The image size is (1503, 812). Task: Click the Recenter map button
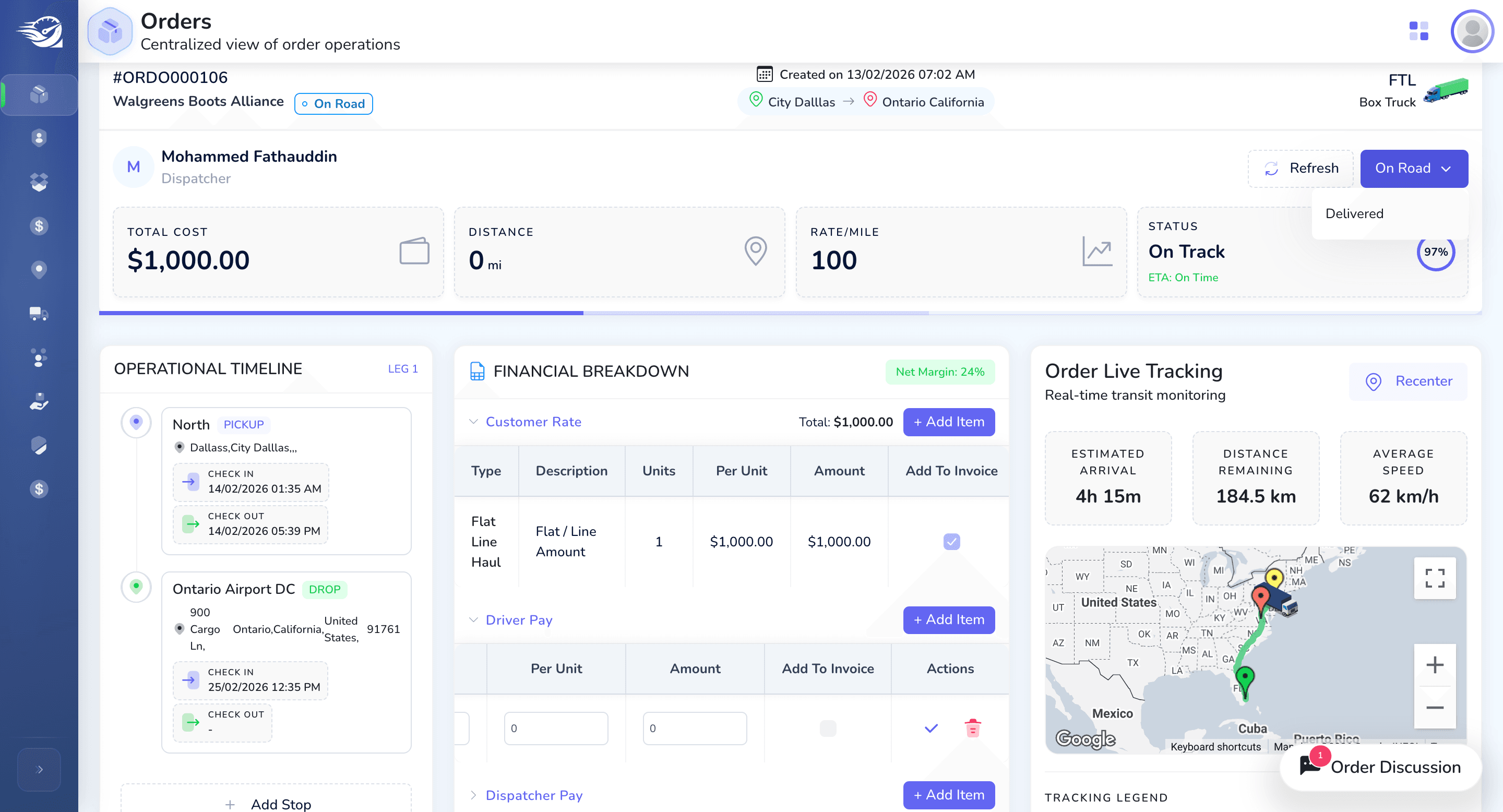pos(1407,381)
